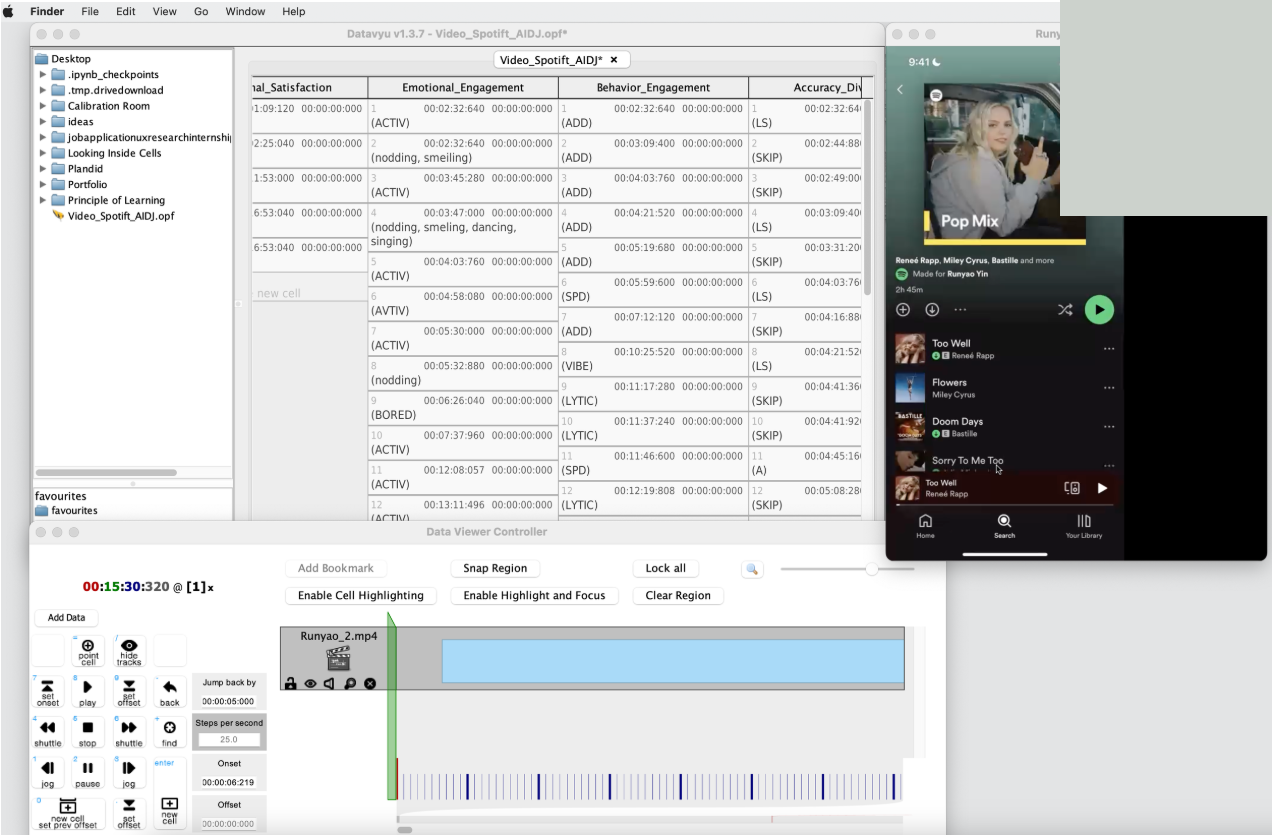Click the zoom magnifier beside Lock all
This screenshot has width=1272, height=836.
pos(752,569)
